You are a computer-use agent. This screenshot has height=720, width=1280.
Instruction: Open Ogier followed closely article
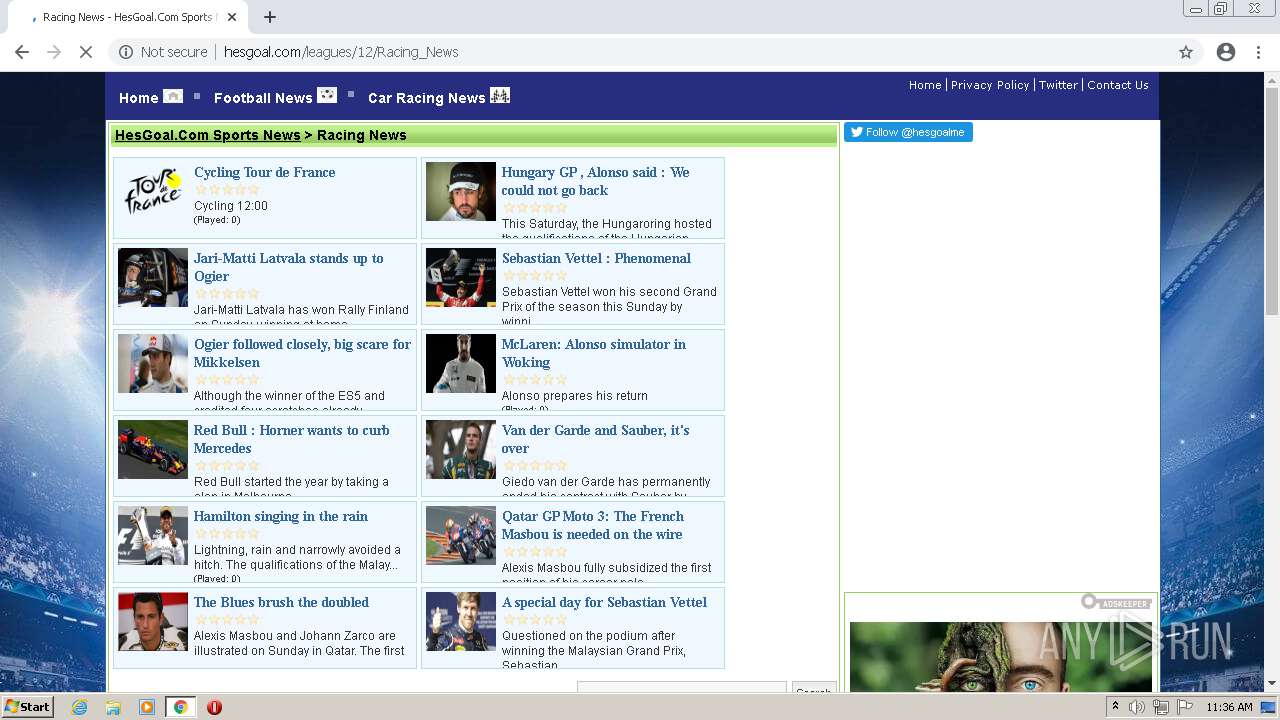(302, 353)
